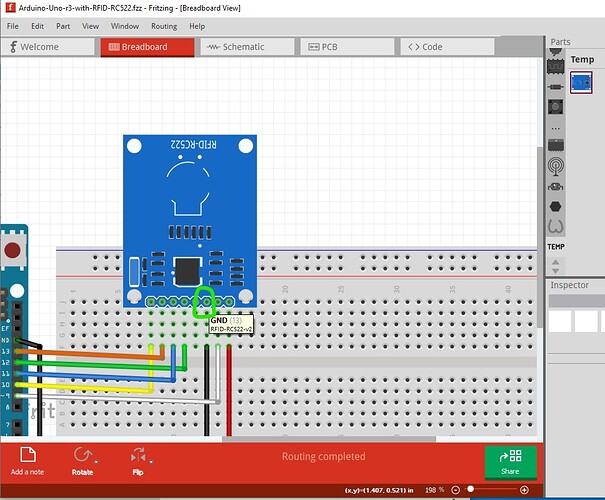Open the pushbutton parts bin
Viewport: 605px width, 500px height.
[x=556, y=107]
